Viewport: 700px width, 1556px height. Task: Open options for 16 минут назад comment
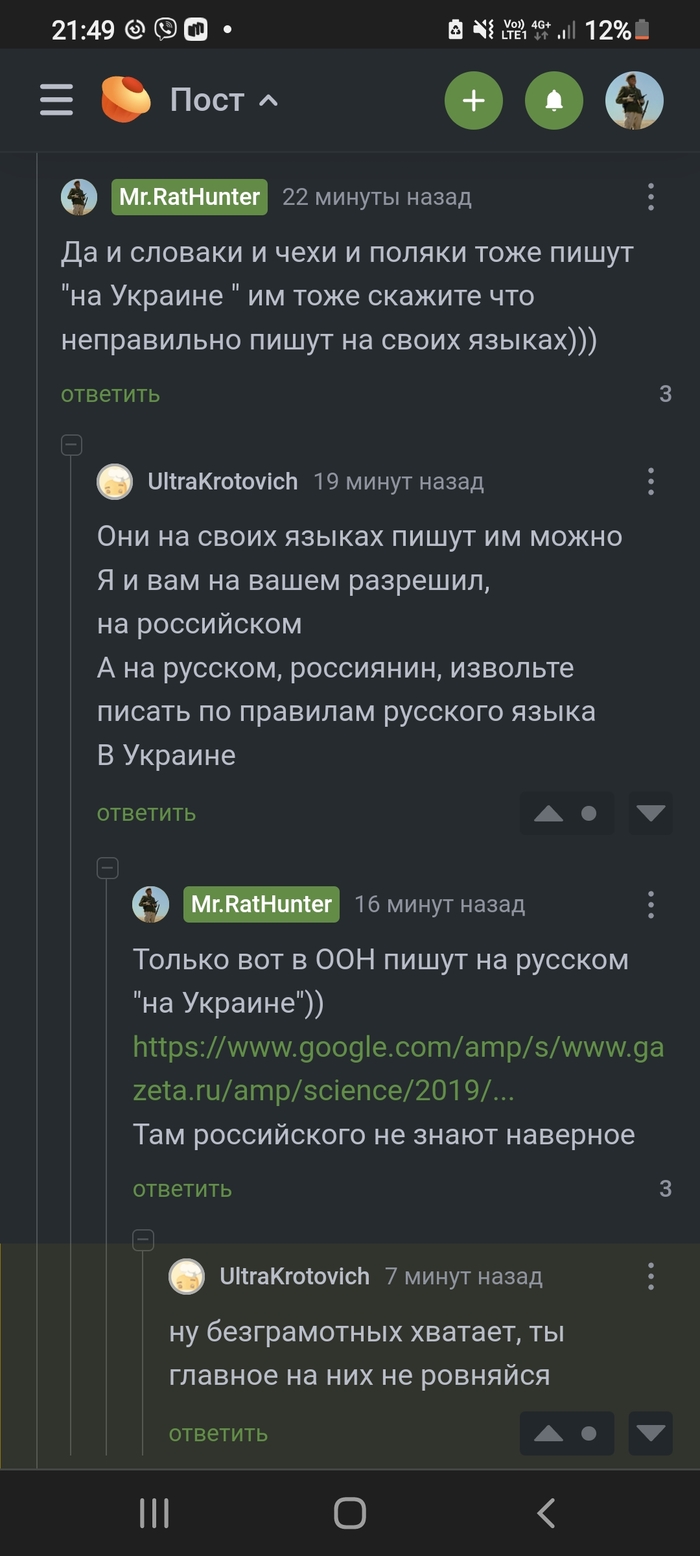[x=651, y=905]
